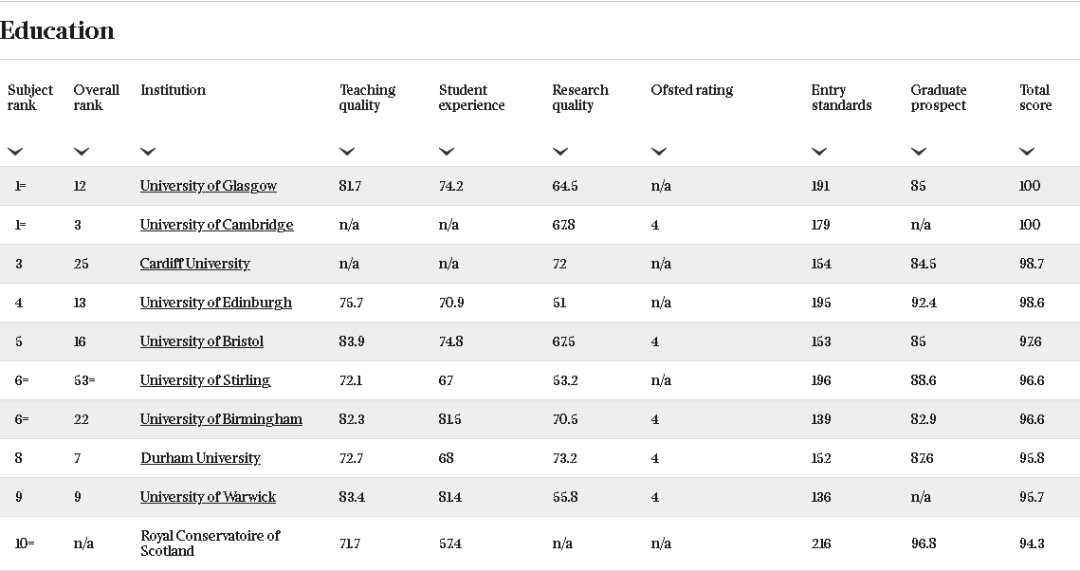Screen dimensions: 1080x571
Task: Open the University of Edinburgh link
Action: tap(216, 303)
